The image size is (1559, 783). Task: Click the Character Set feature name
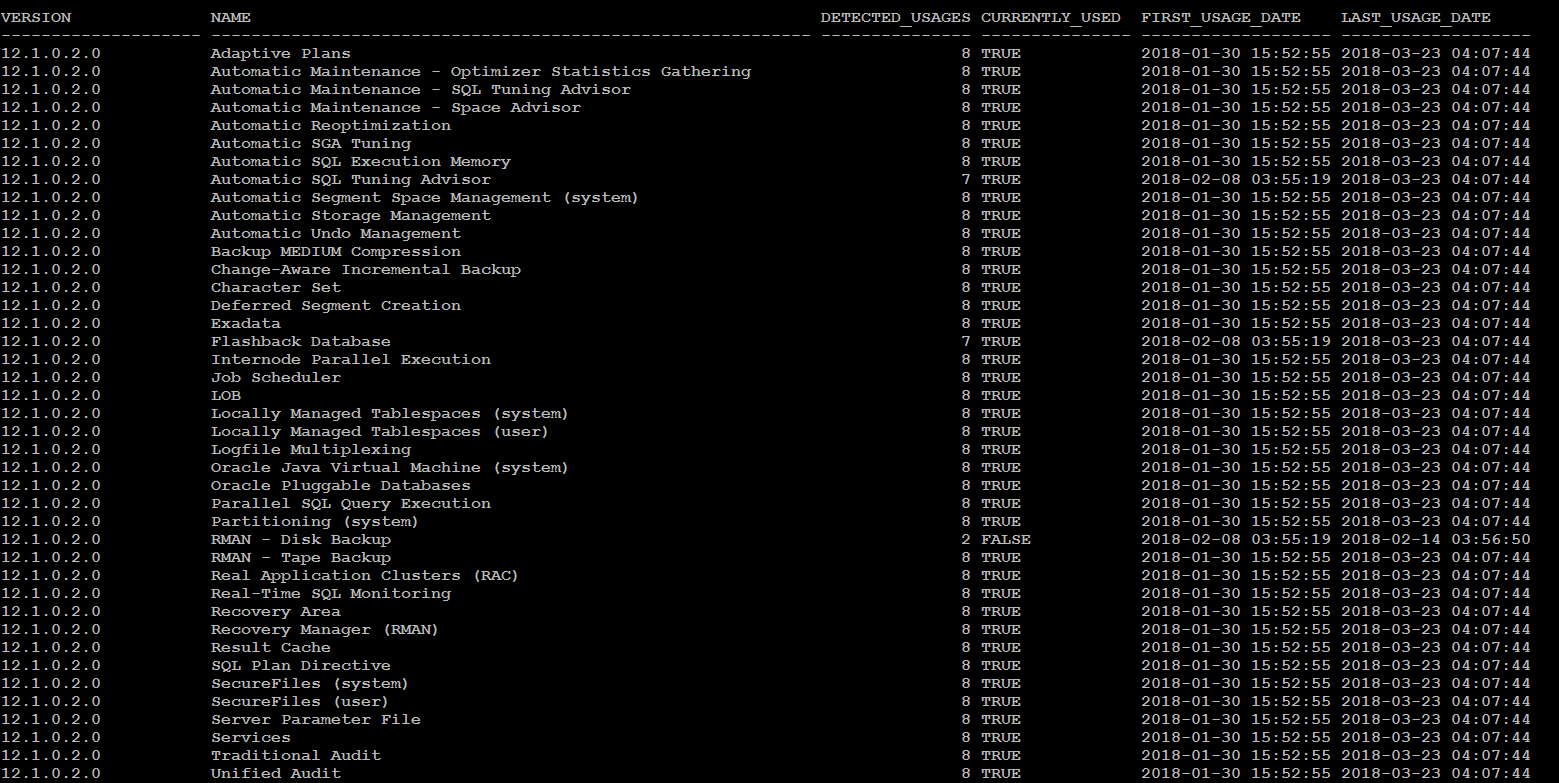coord(276,287)
